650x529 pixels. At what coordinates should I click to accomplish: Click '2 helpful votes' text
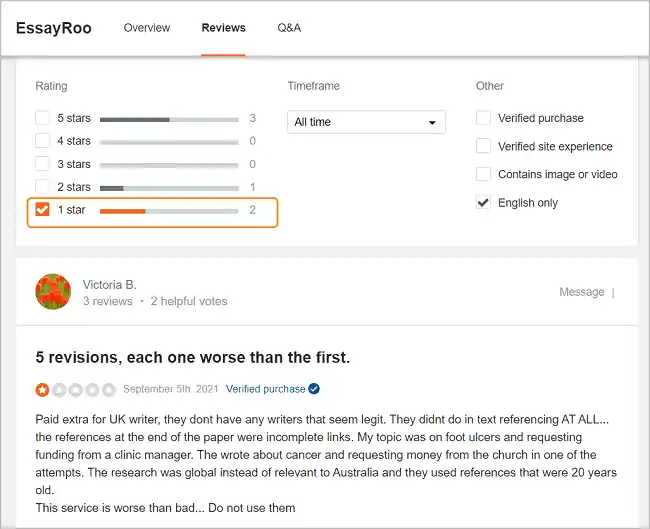tap(189, 301)
